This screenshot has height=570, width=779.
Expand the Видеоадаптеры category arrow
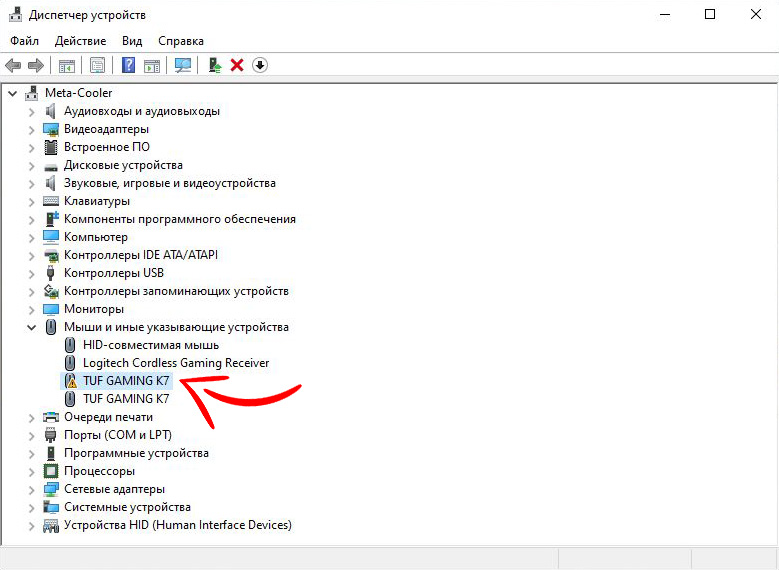[32, 130]
